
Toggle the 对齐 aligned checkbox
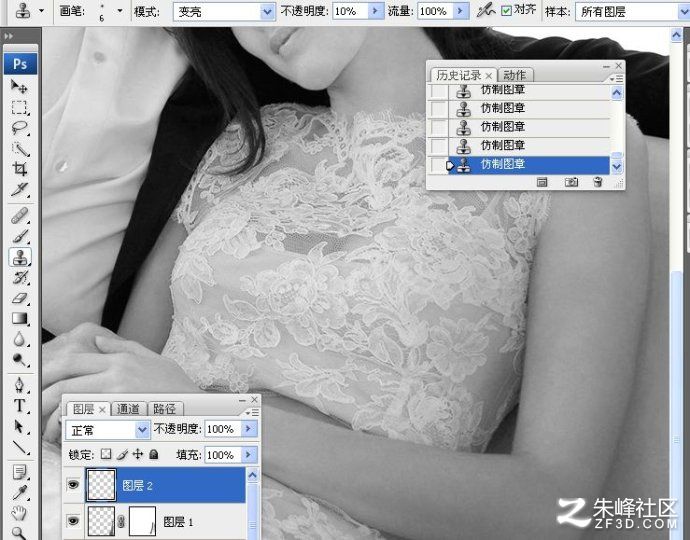(x=506, y=11)
